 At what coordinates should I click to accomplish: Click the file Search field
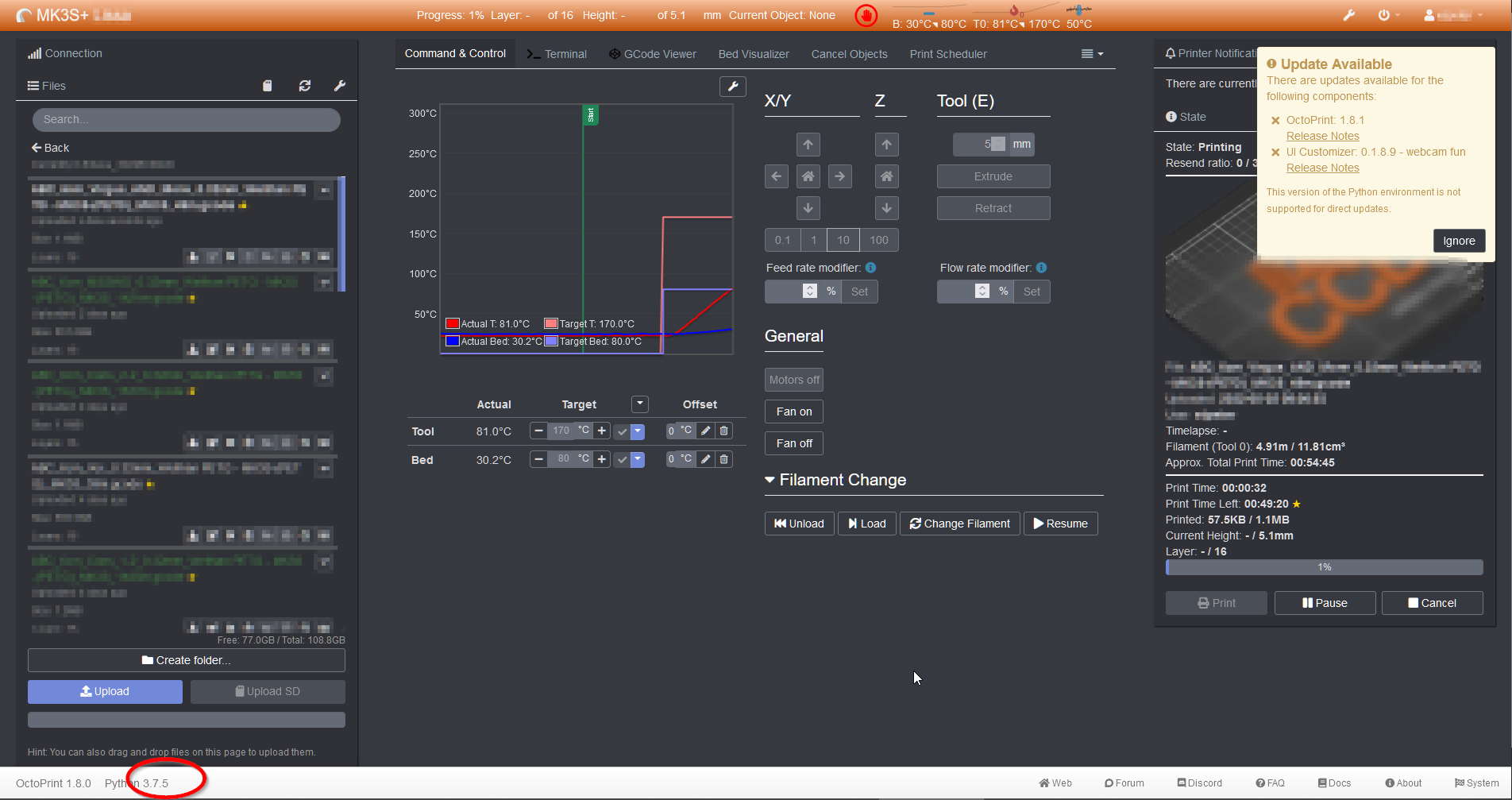click(x=187, y=119)
